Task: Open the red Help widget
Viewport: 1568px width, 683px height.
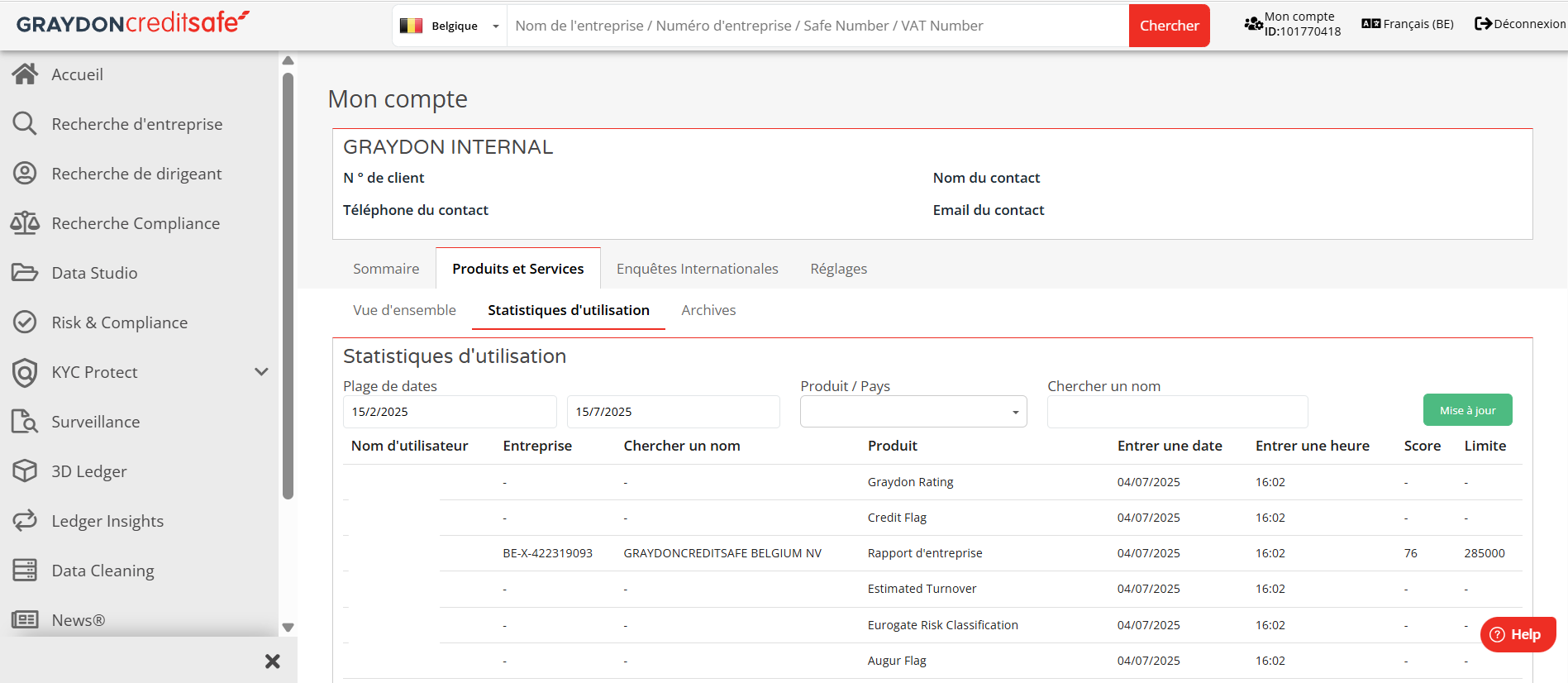Action: pos(1518,635)
